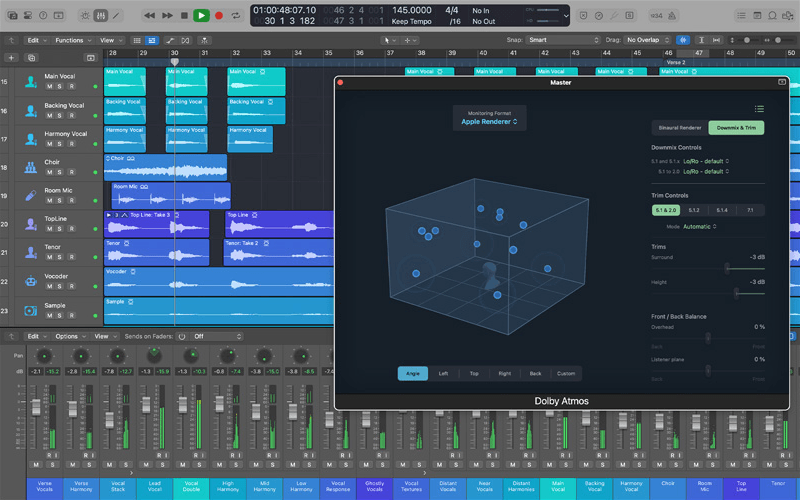Image resolution: width=800 pixels, height=500 pixels.
Task: Open Tracks area Edit menu
Action: pyautogui.click(x=36, y=40)
